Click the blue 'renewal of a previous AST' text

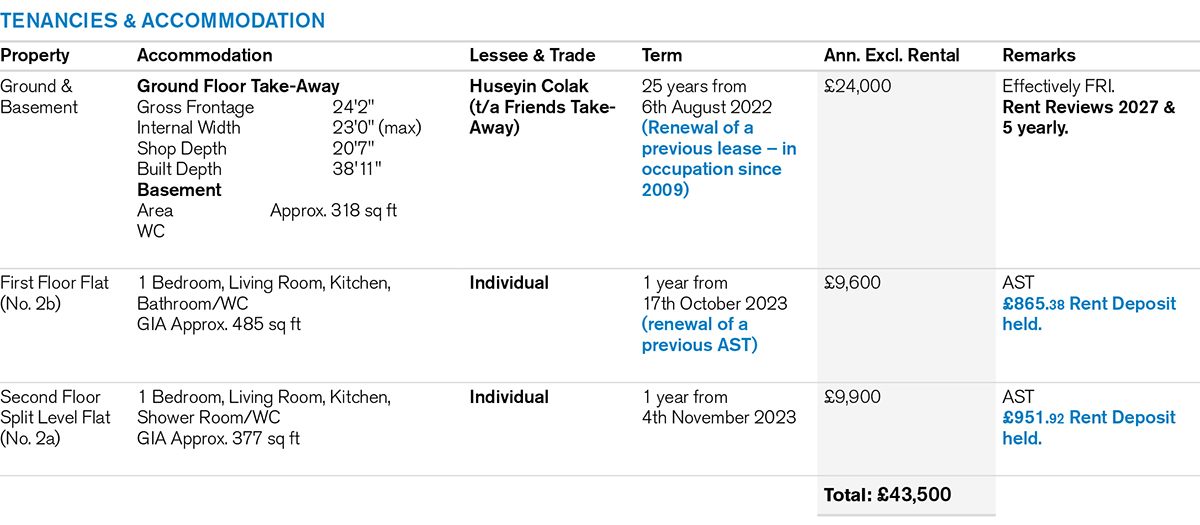click(698, 334)
